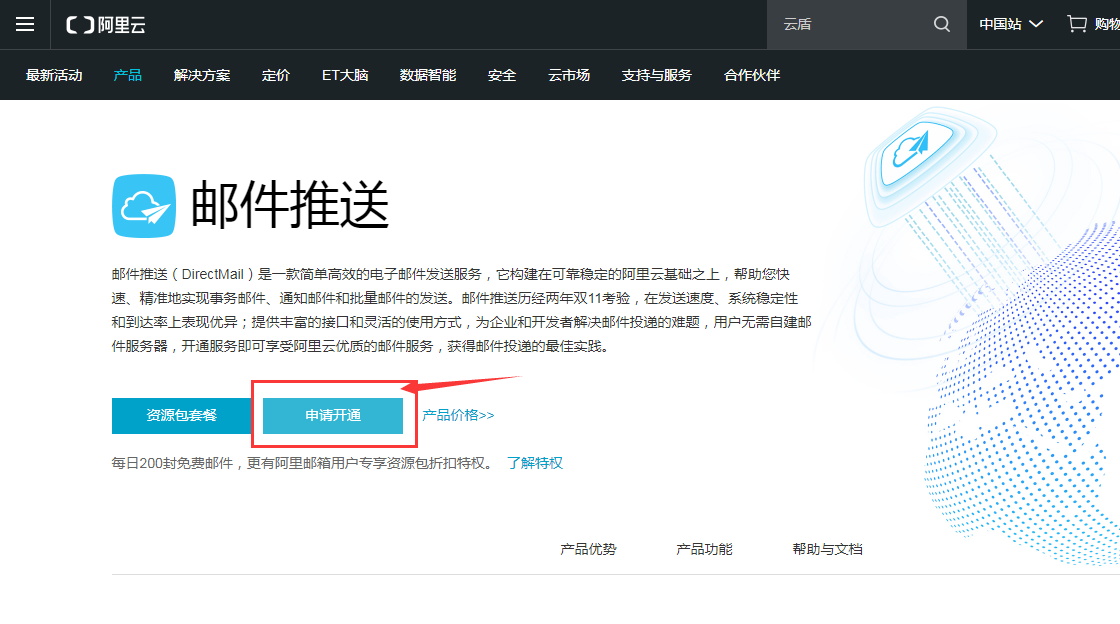
Task: Open the ET大脑 menu
Action: 345,75
